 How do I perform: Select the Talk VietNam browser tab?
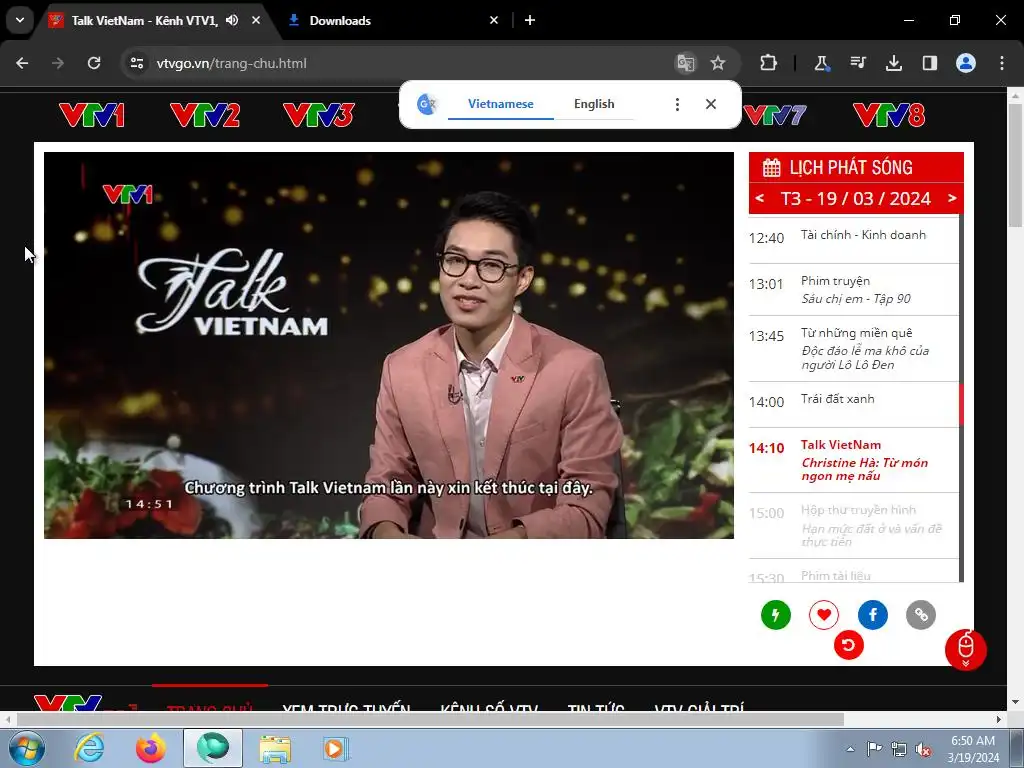[144, 20]
